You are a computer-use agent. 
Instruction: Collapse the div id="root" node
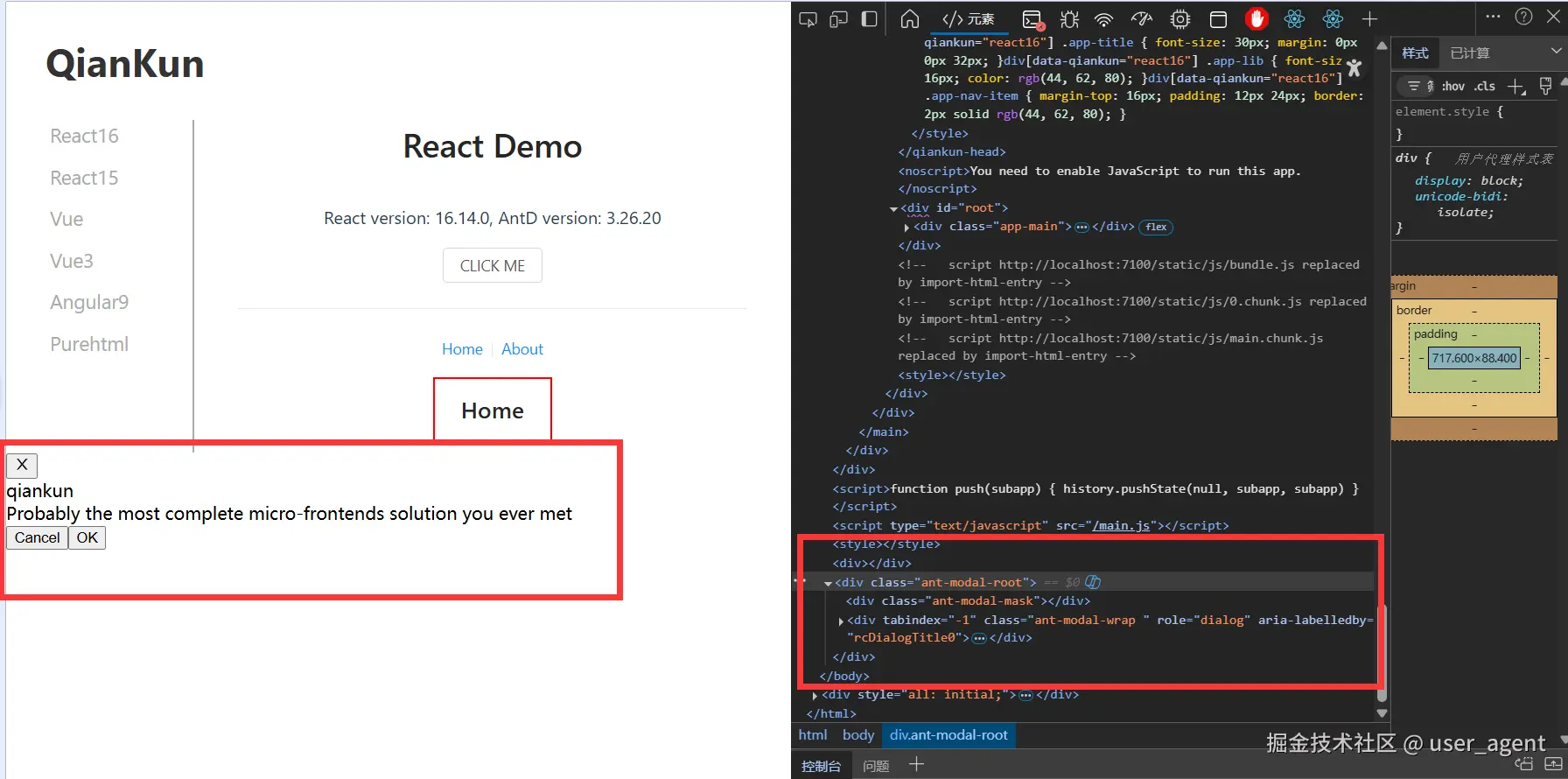click(893, 209)
